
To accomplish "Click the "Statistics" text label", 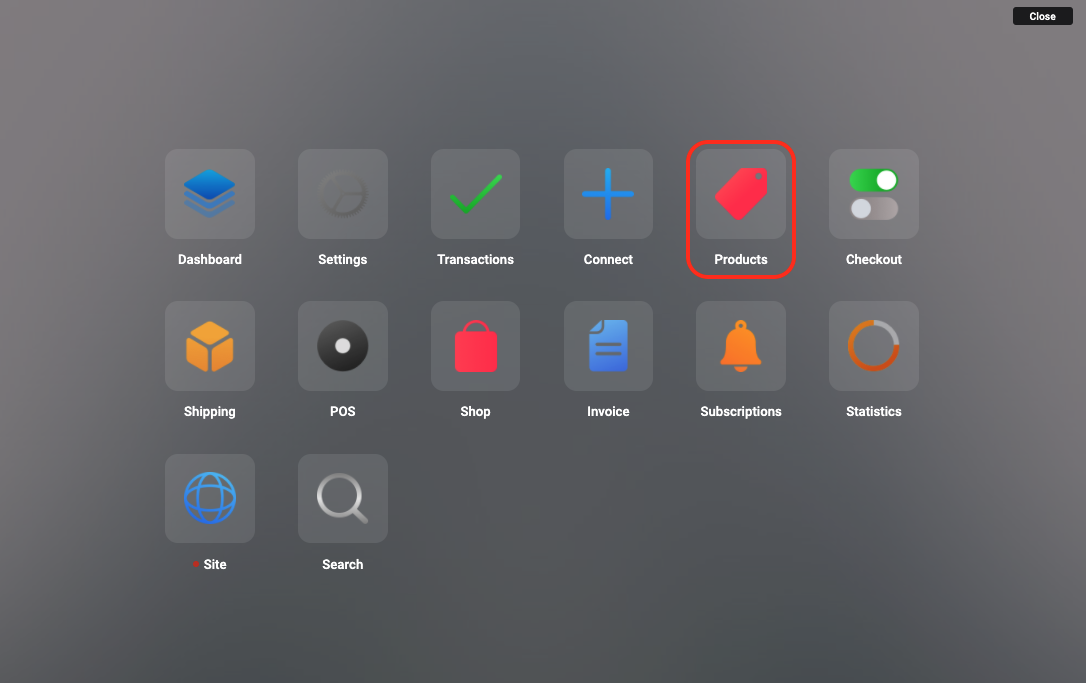I will (x=874, y=411).
